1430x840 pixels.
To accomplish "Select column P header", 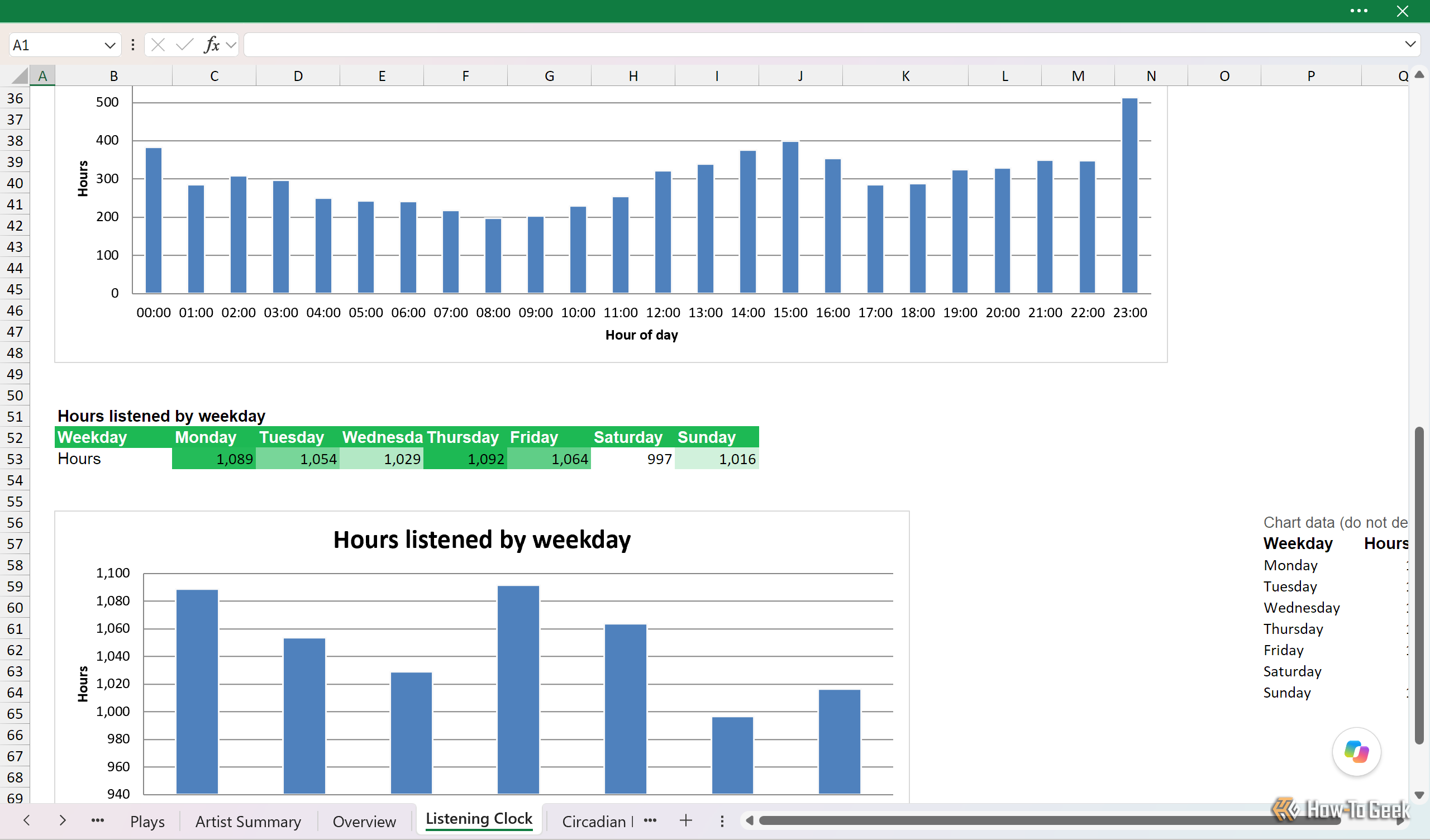I will tap(1311, 76).
